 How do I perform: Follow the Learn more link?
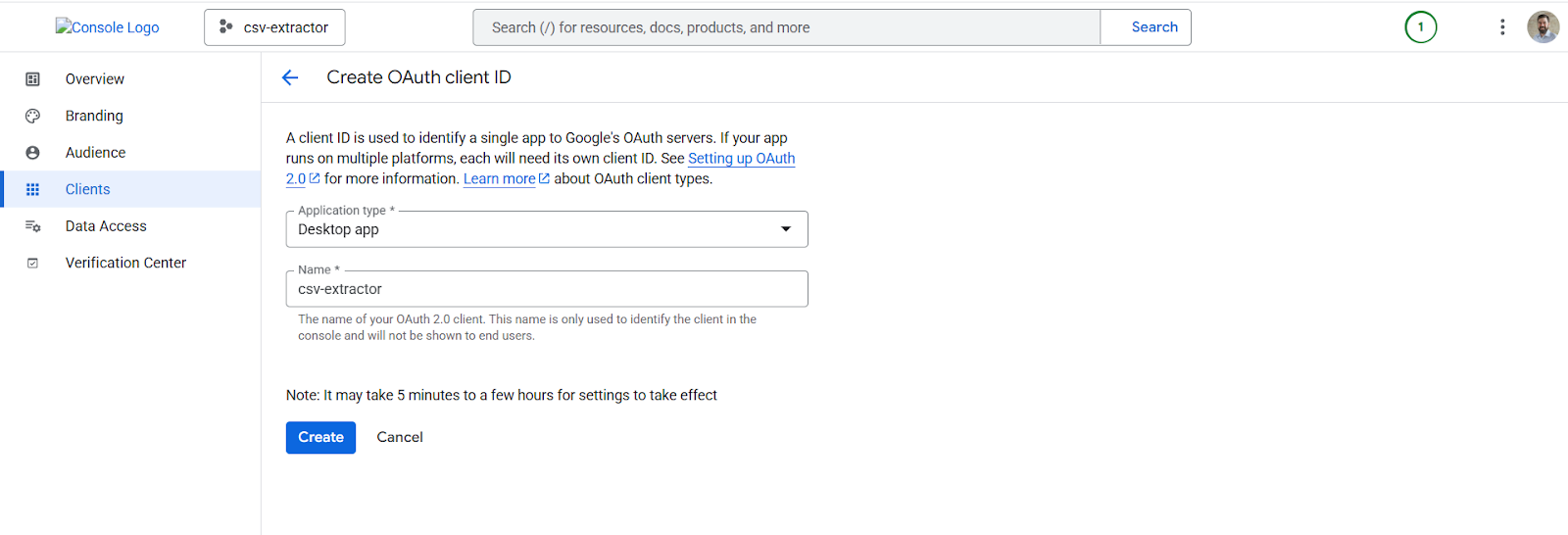(500, 178)
